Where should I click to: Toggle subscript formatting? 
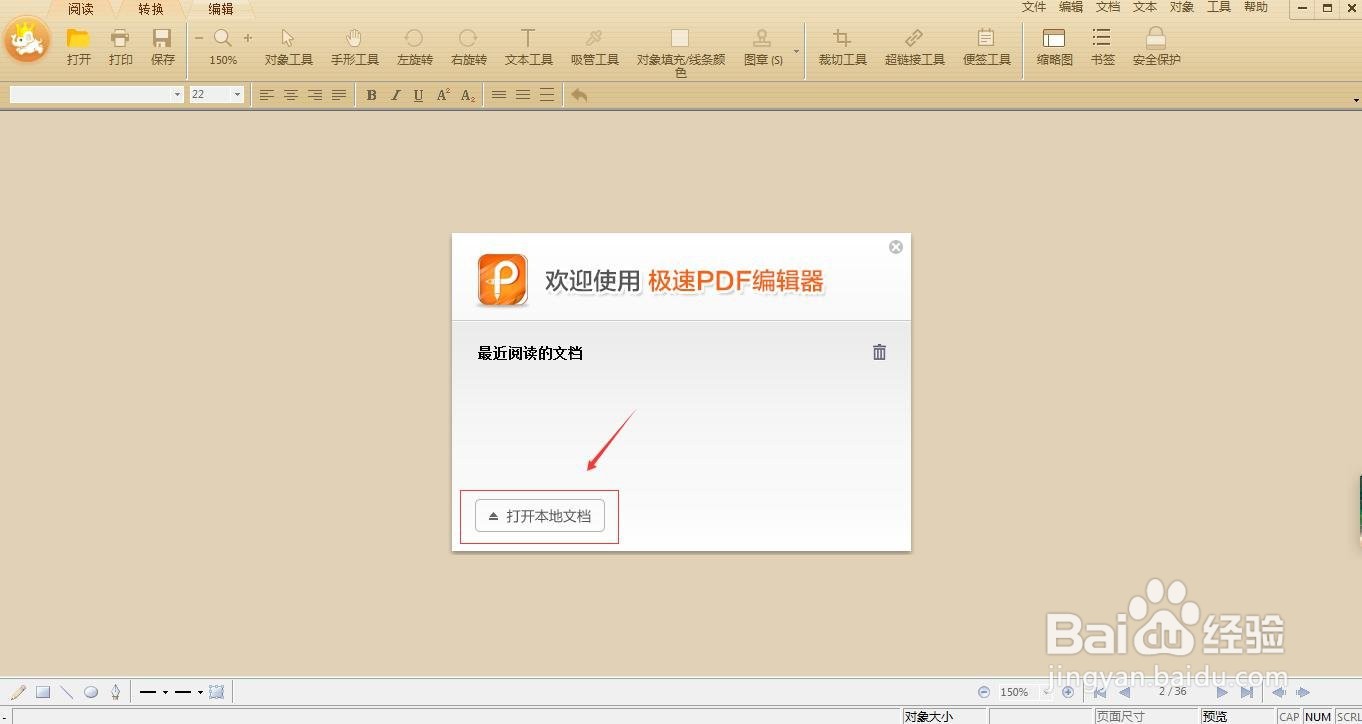click(x=467, y=95)
